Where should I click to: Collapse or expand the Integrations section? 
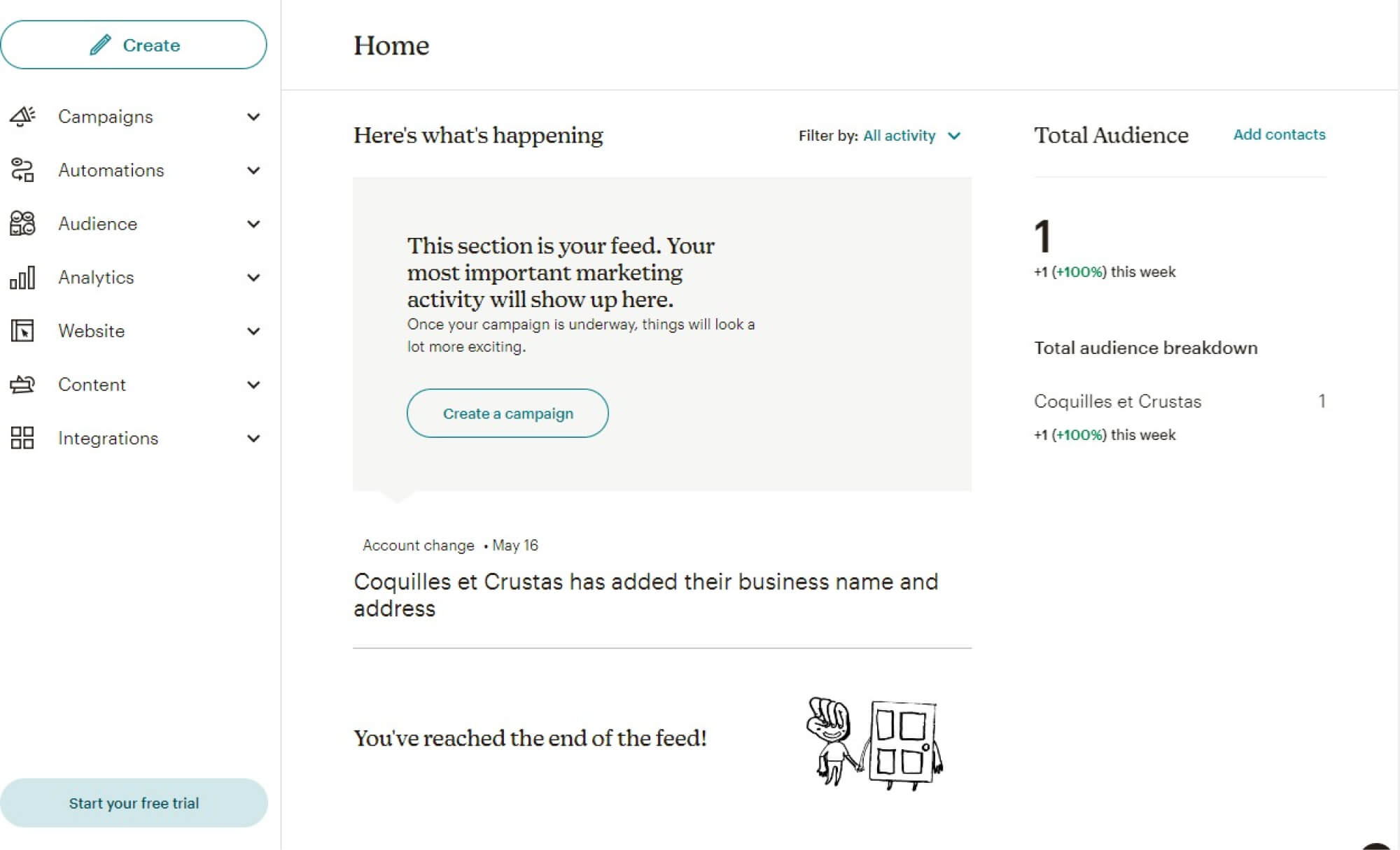(253, 438)
